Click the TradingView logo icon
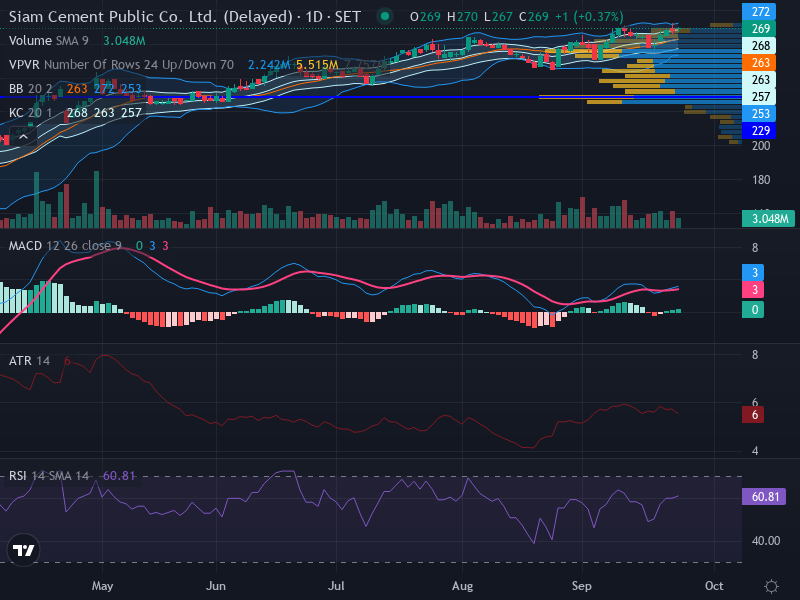The height and width of the screenshot is (600, 800). point(23,550)
